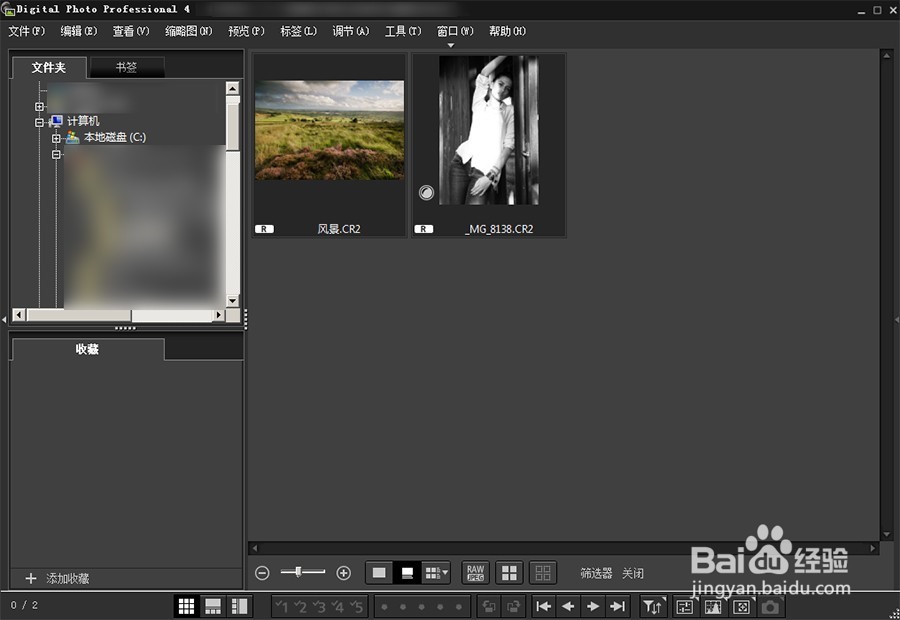Click the edited-mark icon on _MG_8138.CR2

426,192
